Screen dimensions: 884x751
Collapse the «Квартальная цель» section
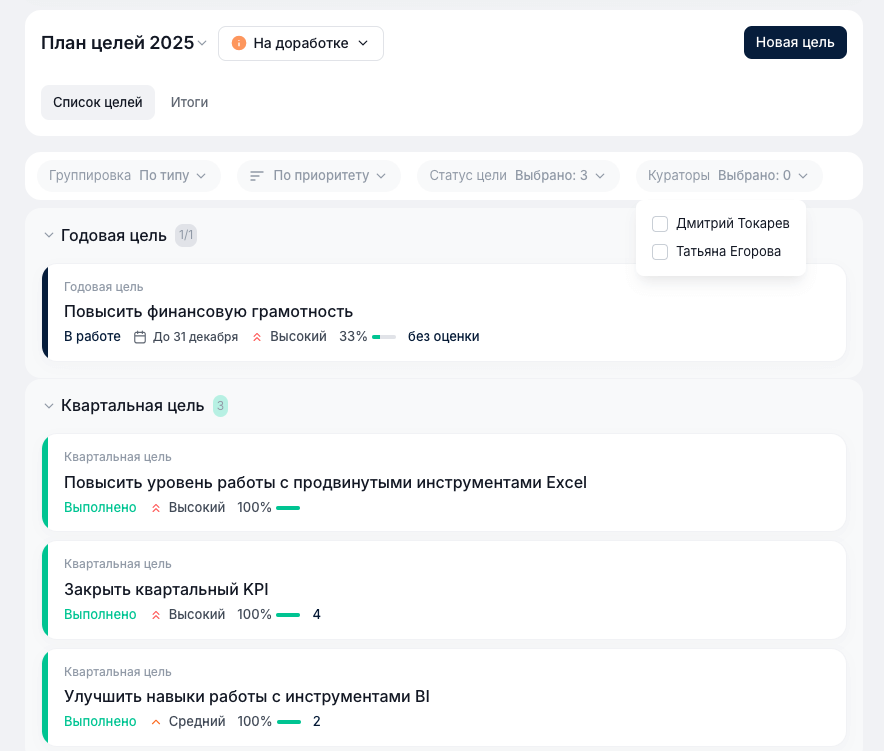click(48, 406)
